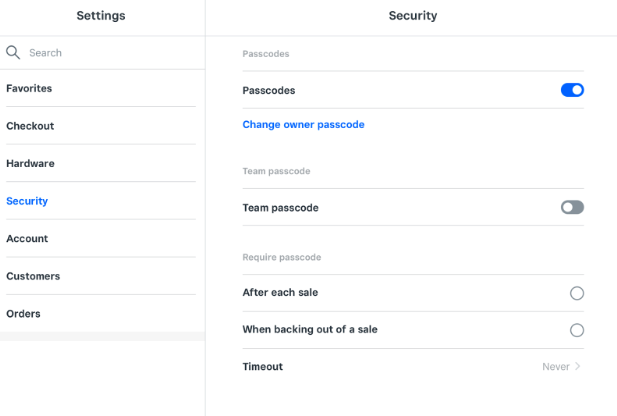Open the Checkout settings section
617x416 pixels.
click(30, 126)
